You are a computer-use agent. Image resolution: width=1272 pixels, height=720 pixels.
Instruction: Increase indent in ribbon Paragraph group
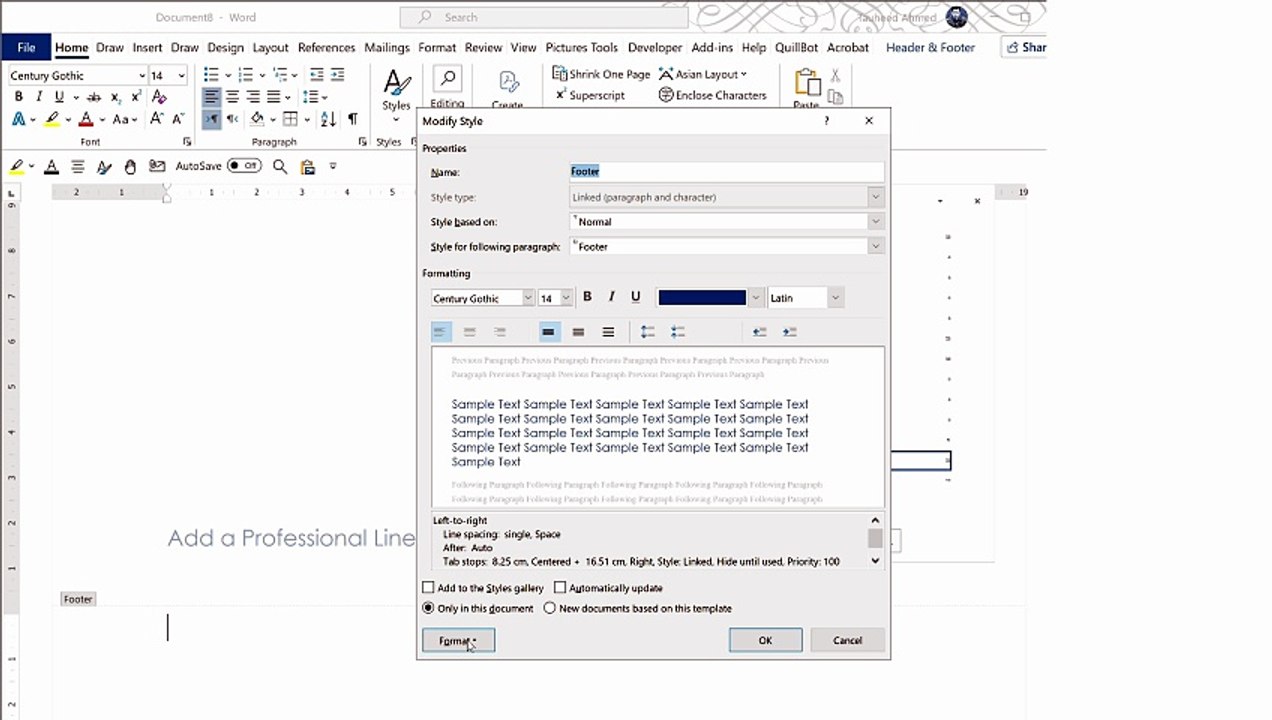click(x=338, y=75)
